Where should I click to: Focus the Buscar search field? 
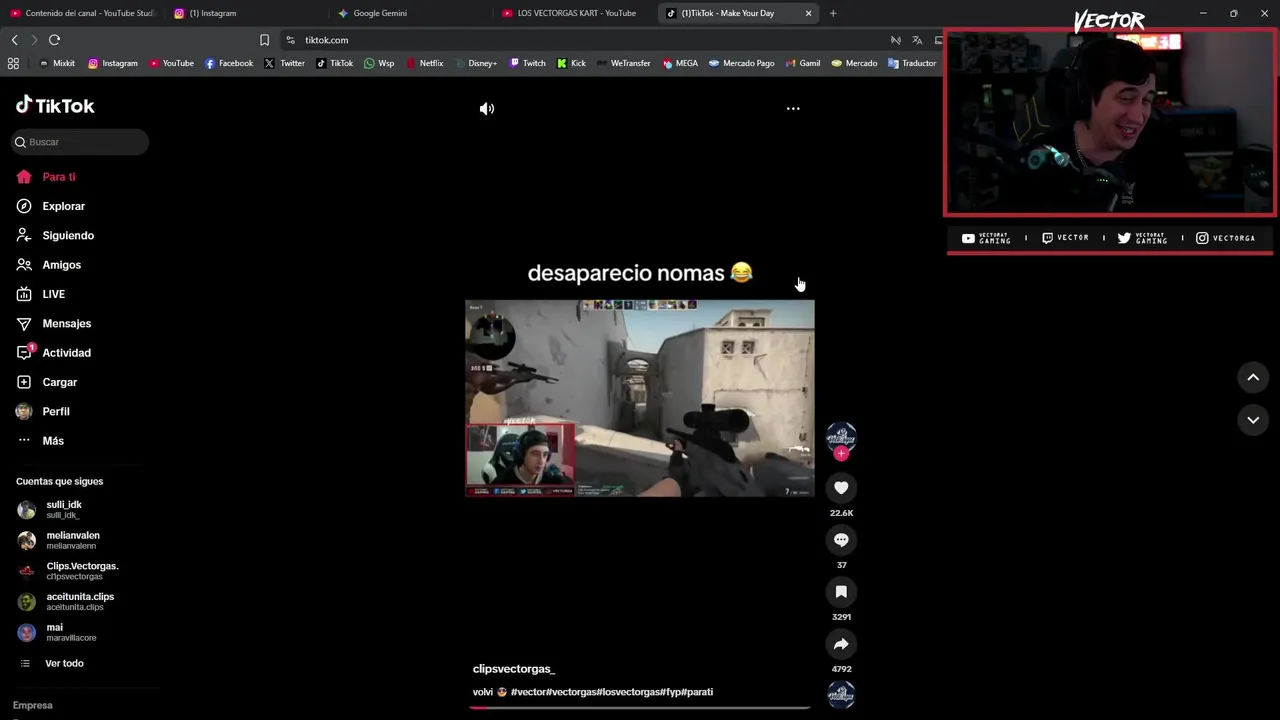80,142
